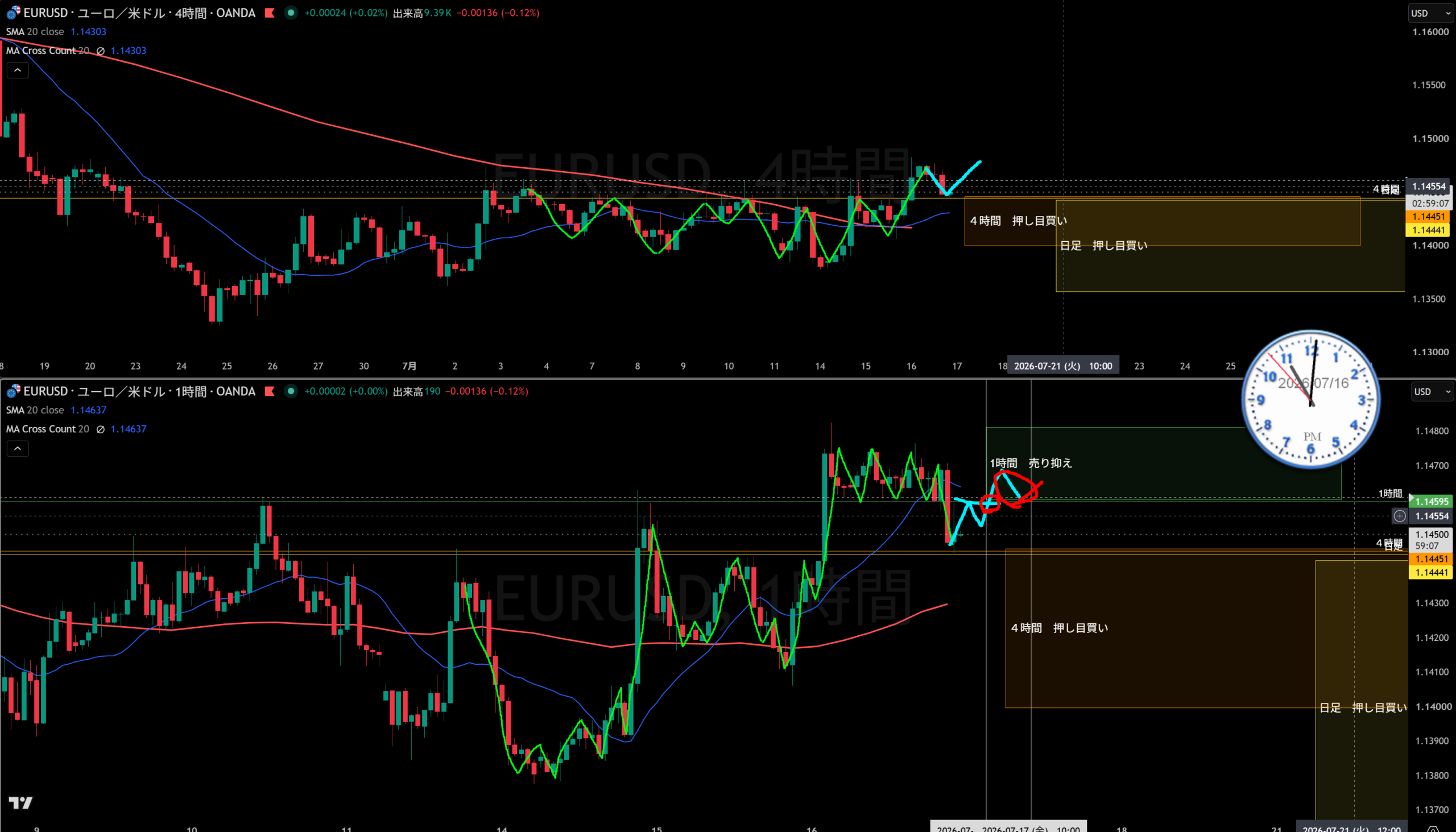1456x832 pixels.
Task: Select SMA 20 close indicator in 1-hour legend
Action: pos(35,409)
